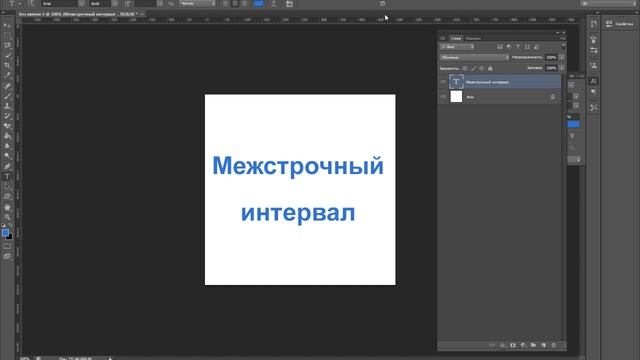640x360 pixels.
Task: Lock all for the selected layer
Action: point(490,69)
